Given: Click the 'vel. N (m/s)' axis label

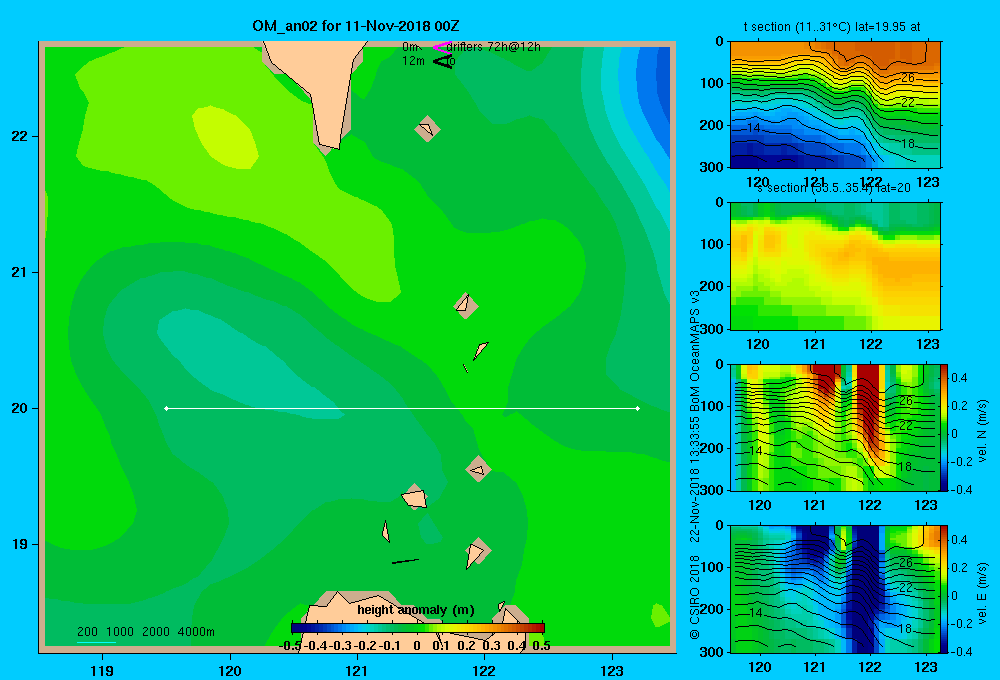Looking at the screenshot, I should [983, 431].
